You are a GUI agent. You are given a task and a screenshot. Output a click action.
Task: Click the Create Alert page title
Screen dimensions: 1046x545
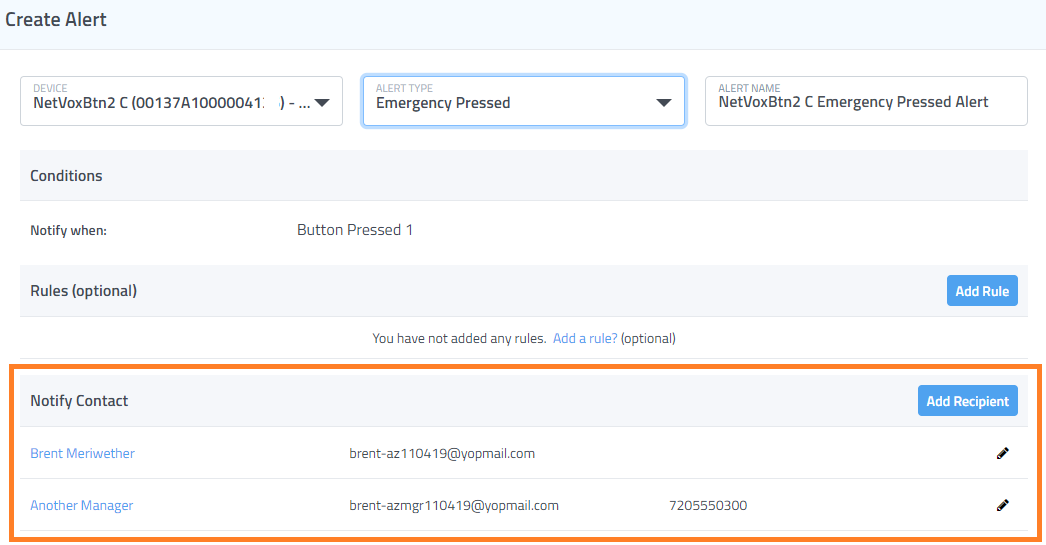coord(56,19)
